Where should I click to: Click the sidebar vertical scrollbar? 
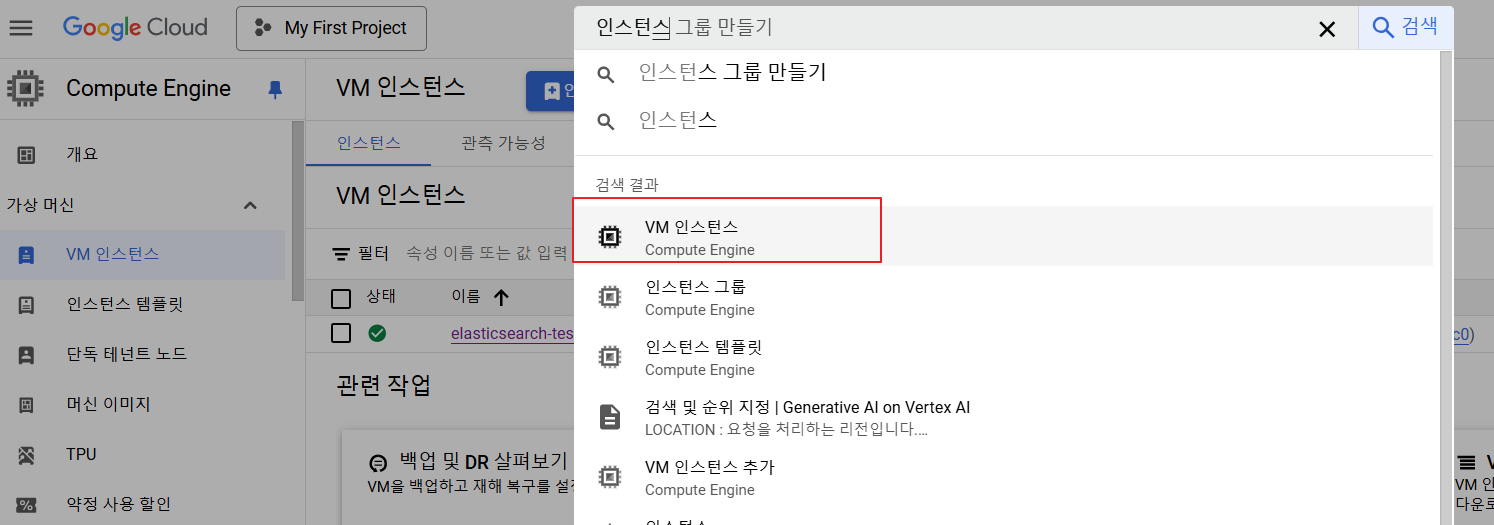(297, 210)
